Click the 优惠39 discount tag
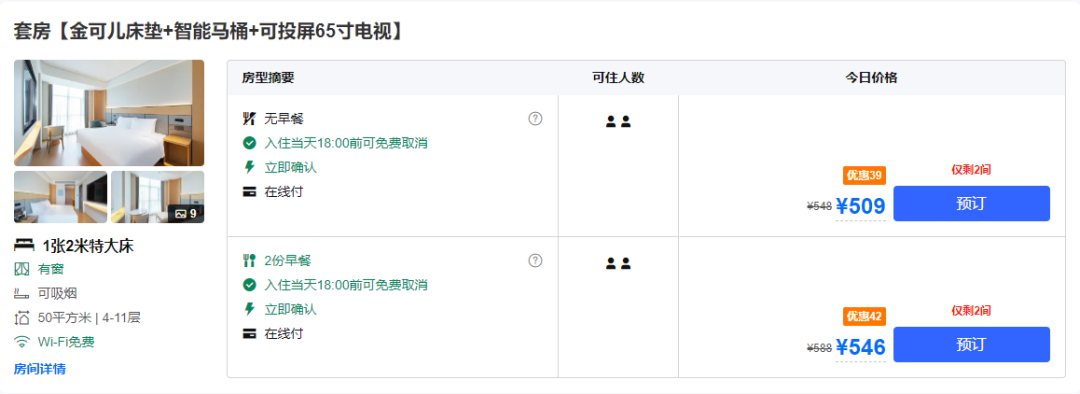This screenshot has width=1080, height=394. click(864, 176)
